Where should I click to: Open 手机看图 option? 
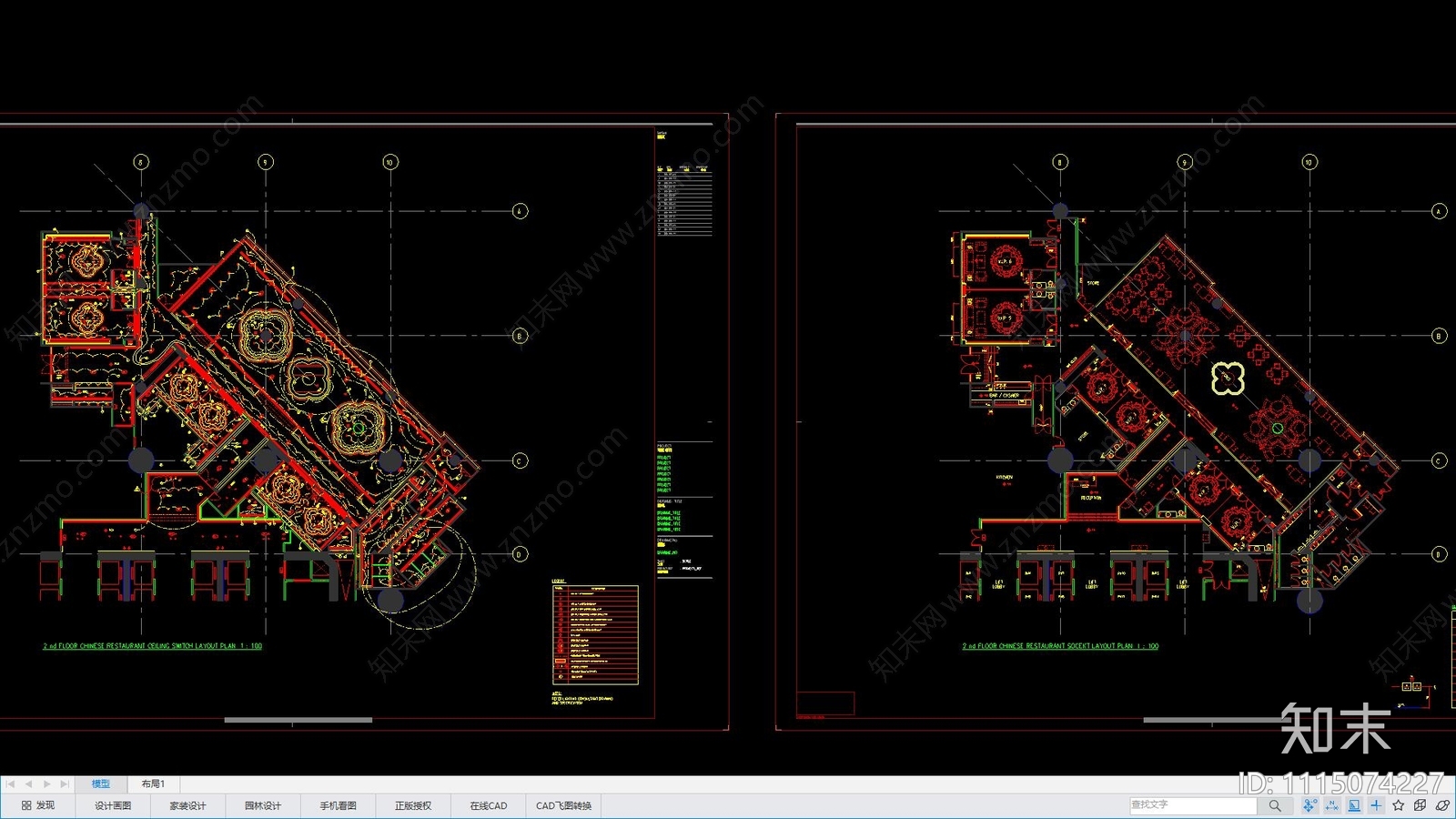(338, 805)
